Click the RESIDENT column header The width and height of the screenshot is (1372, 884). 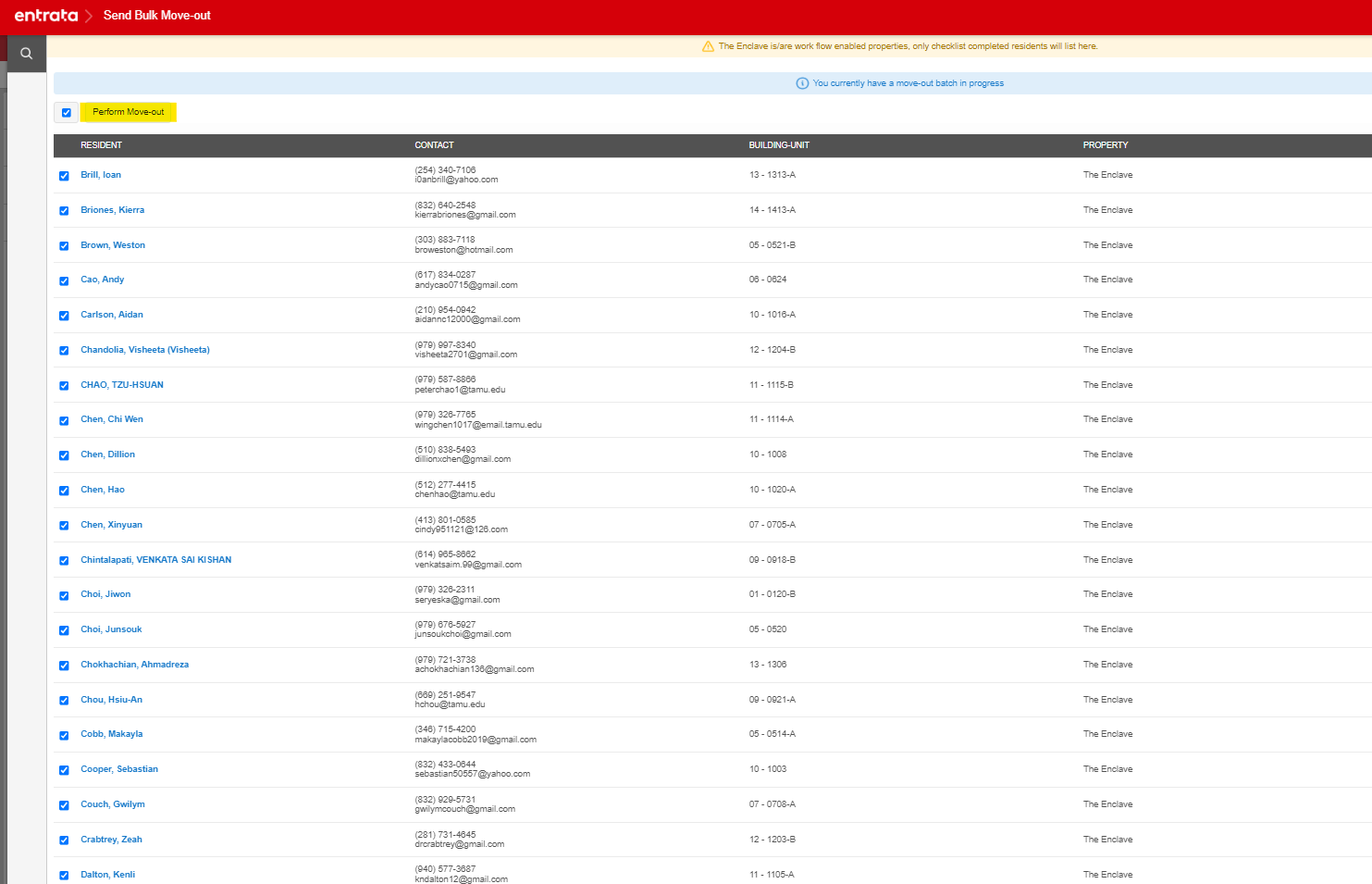point(101,145)
